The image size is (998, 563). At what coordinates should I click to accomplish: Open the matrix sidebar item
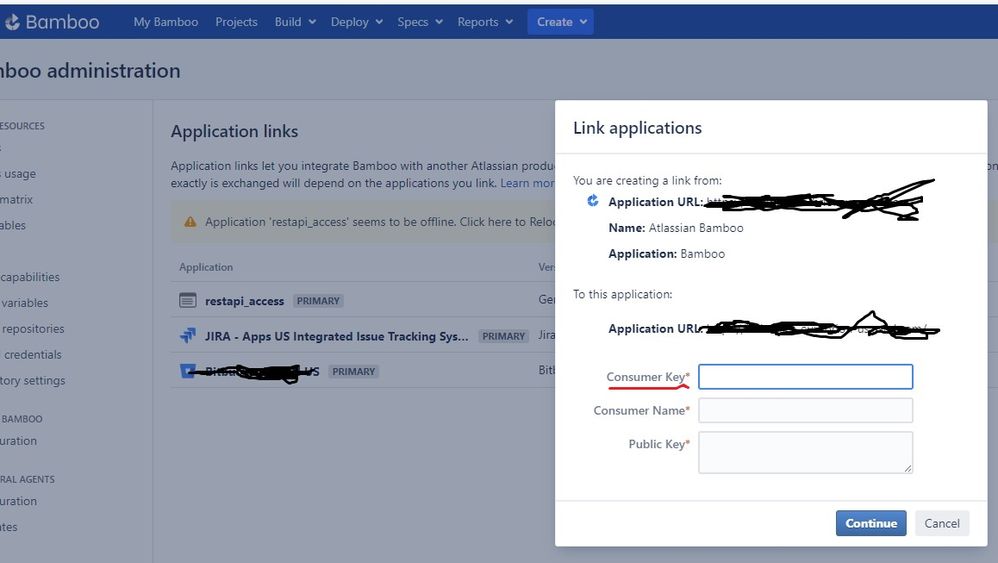pyautogui.click(x=16, y=200)
